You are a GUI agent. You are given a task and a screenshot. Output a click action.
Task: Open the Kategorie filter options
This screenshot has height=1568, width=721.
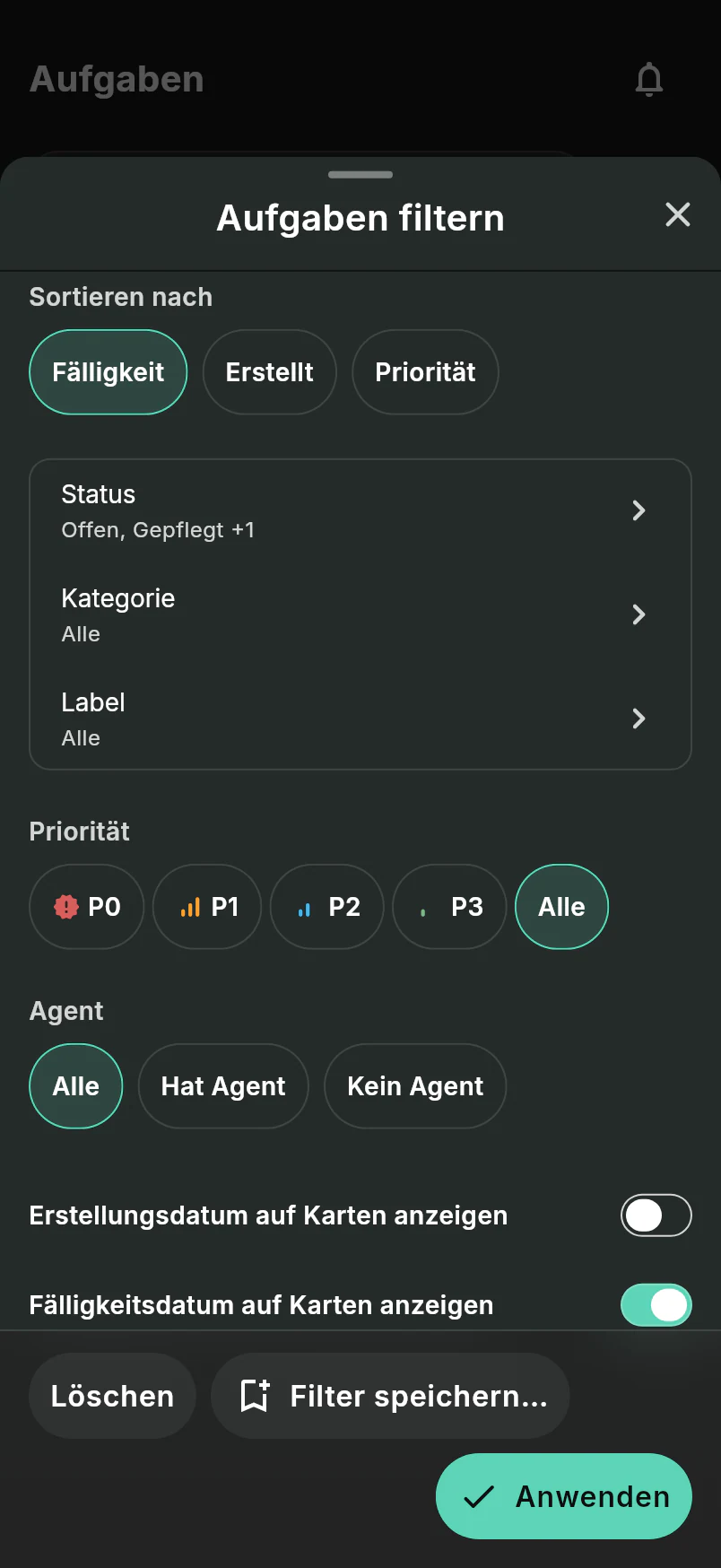pyautogui.click(x=360, y=614)
